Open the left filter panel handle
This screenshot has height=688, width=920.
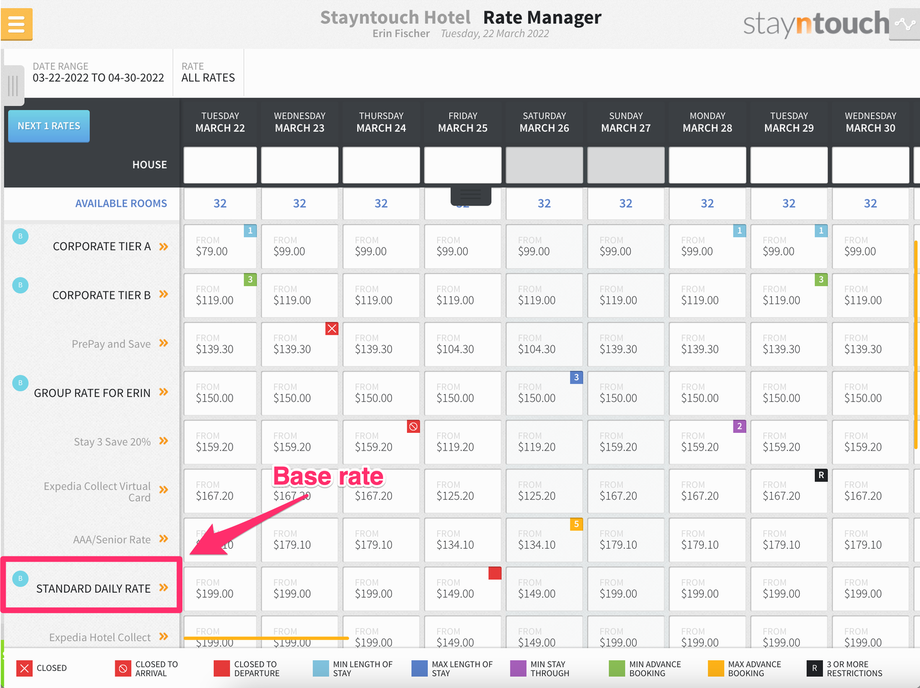coord(13,86)
